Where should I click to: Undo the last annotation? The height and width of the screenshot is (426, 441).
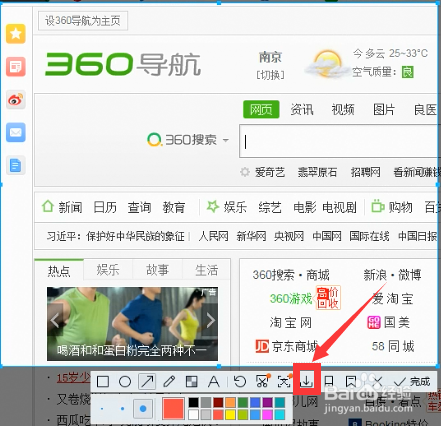point(240,381)
